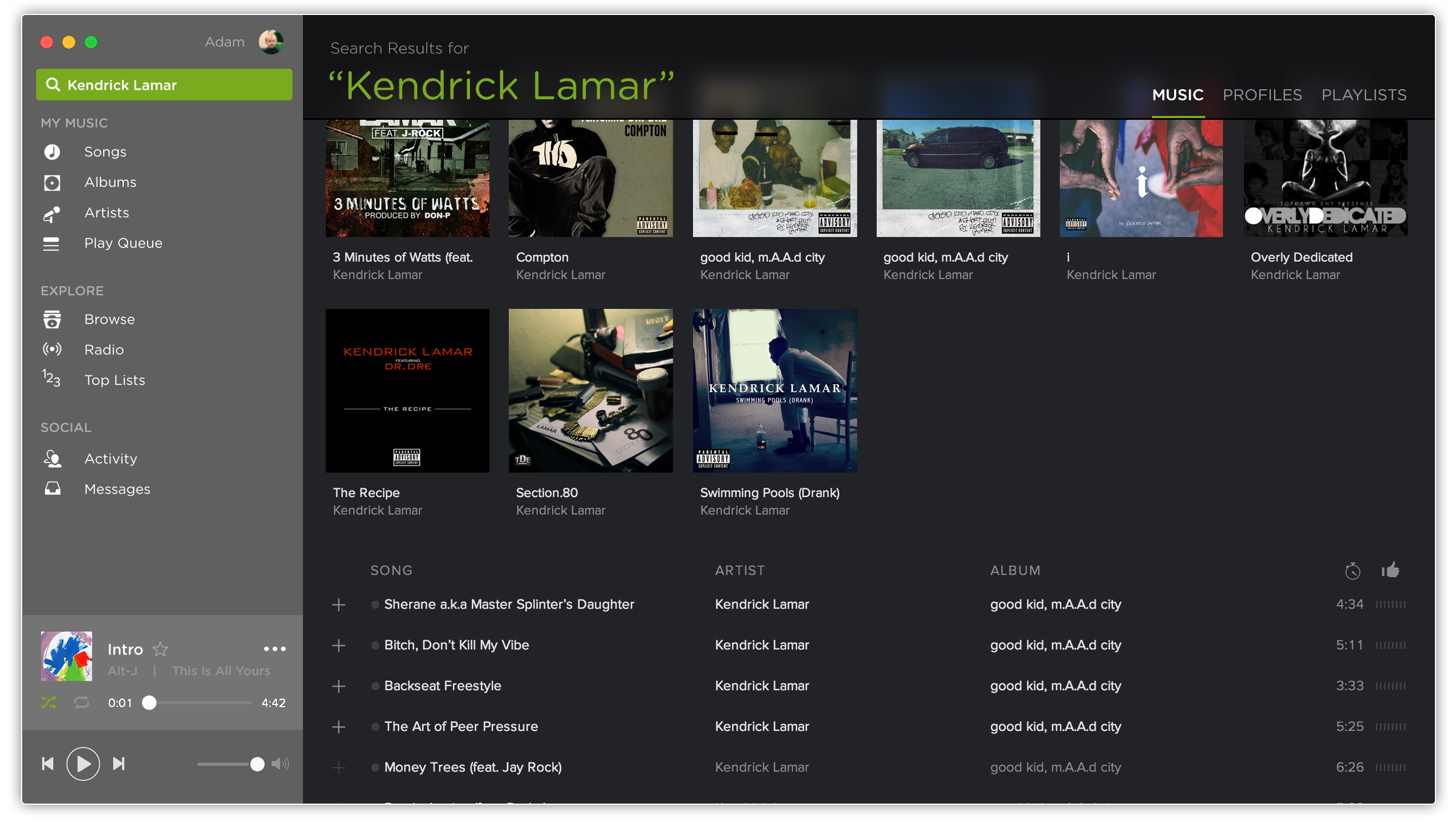Open the three-dot menu for Intro
Viewport: 1456px width, 823px height.
[x=275, y=649]
